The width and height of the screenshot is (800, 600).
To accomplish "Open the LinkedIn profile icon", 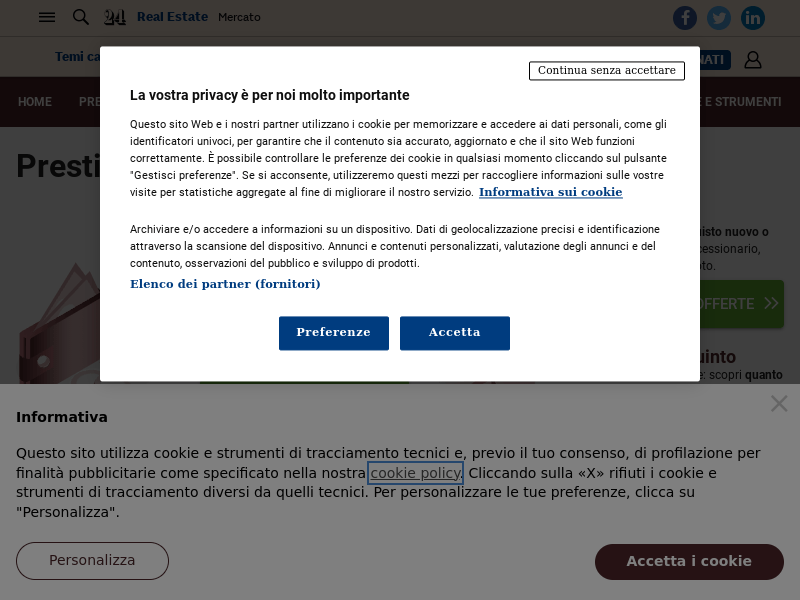I will [x=753, y=18].
